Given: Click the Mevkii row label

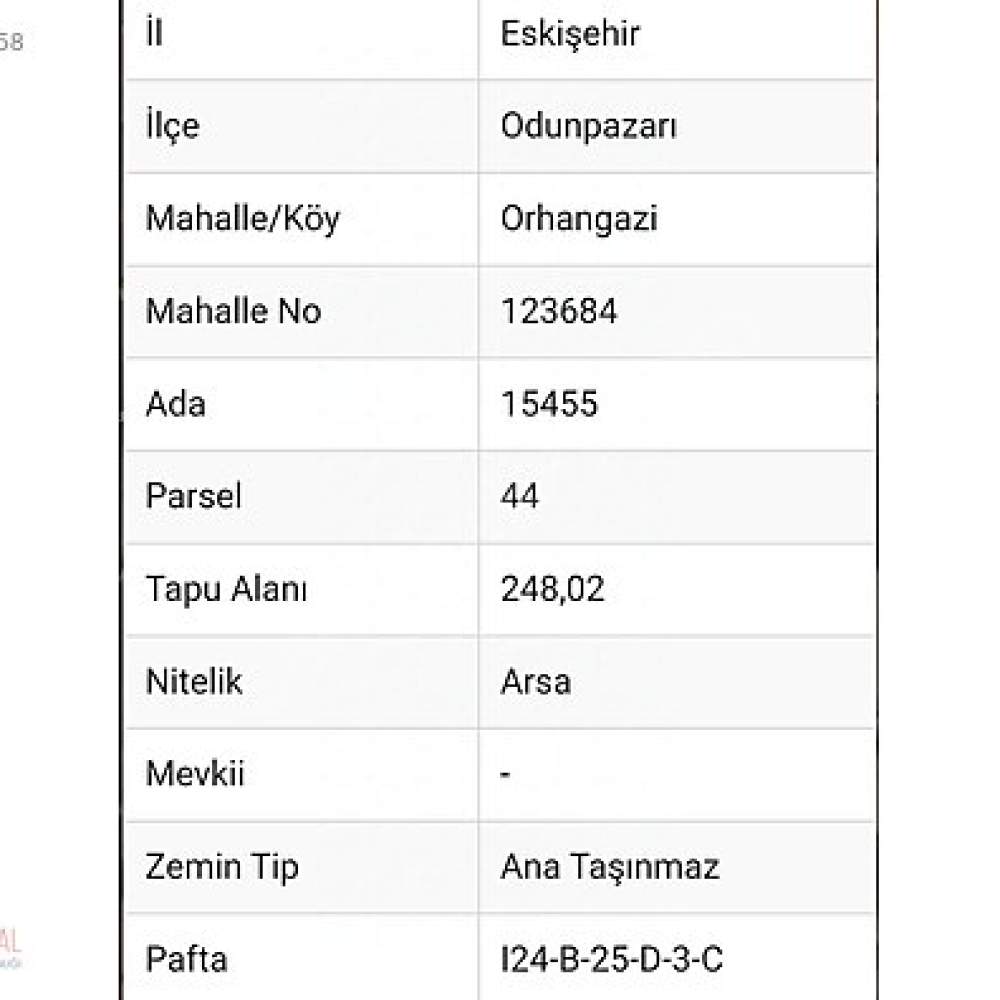Looking at the screenshot, I should tap(195, 774).
